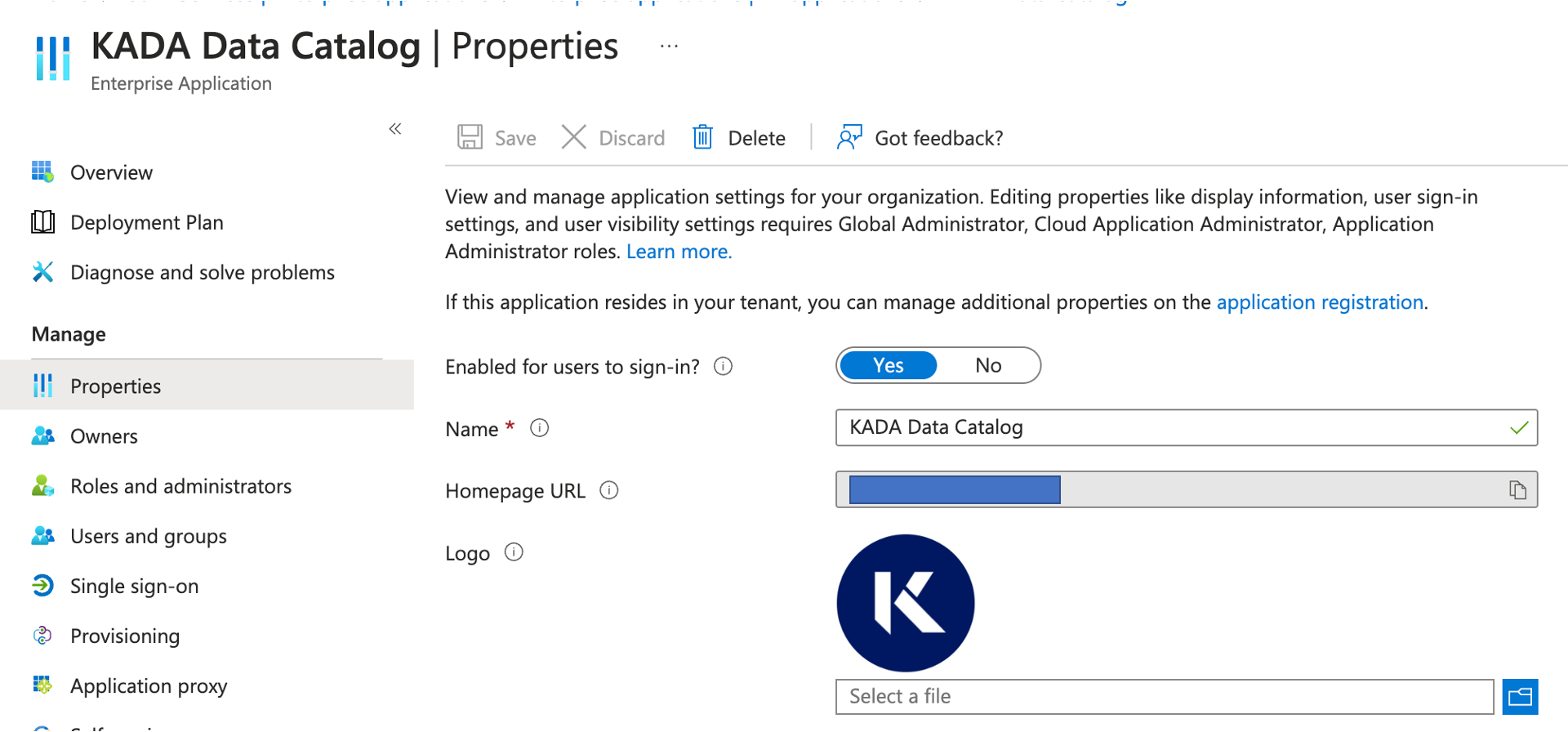Image resolution: width=1568 pixels, height=732 pixels.
Task: Open the application registration link
Action: click(x=1320, y=302)
